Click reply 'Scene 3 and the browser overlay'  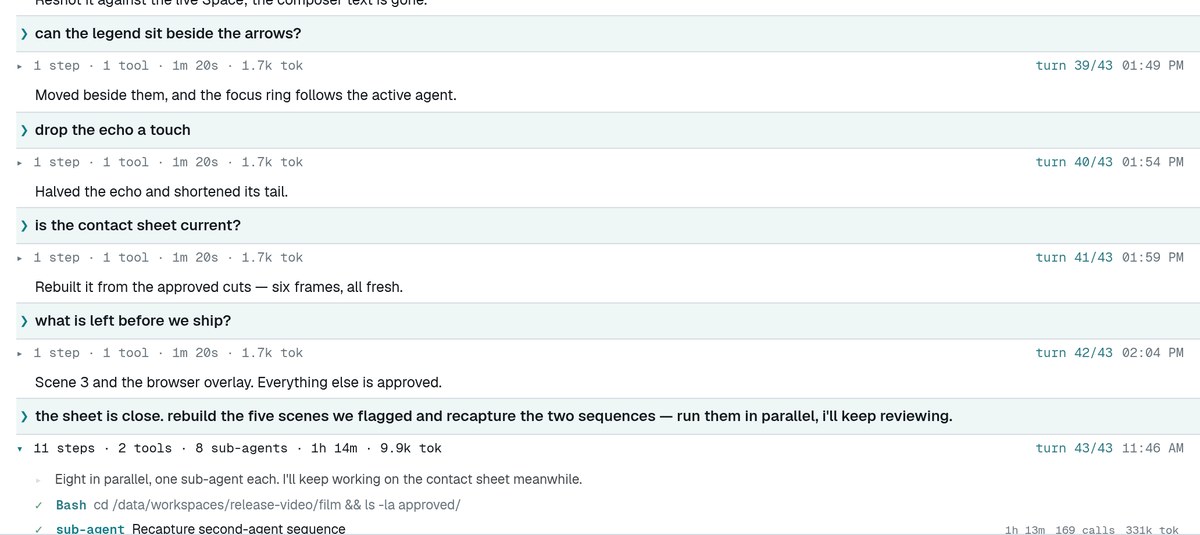(x=238, y=383)
